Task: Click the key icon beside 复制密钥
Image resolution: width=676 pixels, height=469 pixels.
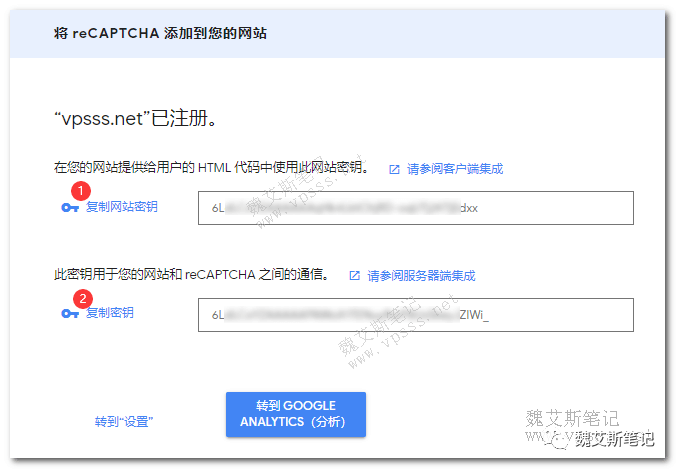Action: [70, 313]
